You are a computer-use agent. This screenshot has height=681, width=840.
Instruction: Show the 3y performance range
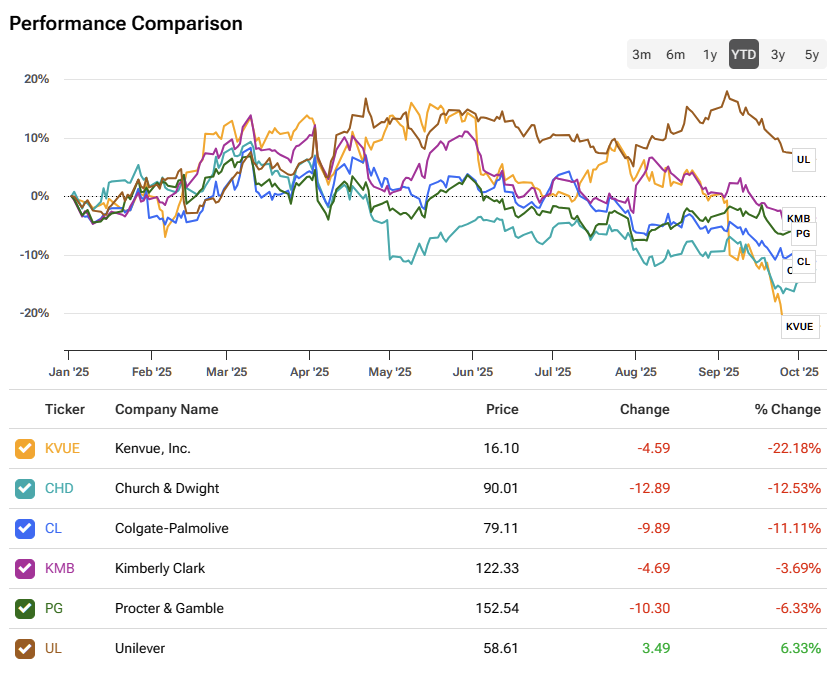[x=778, y=55]
